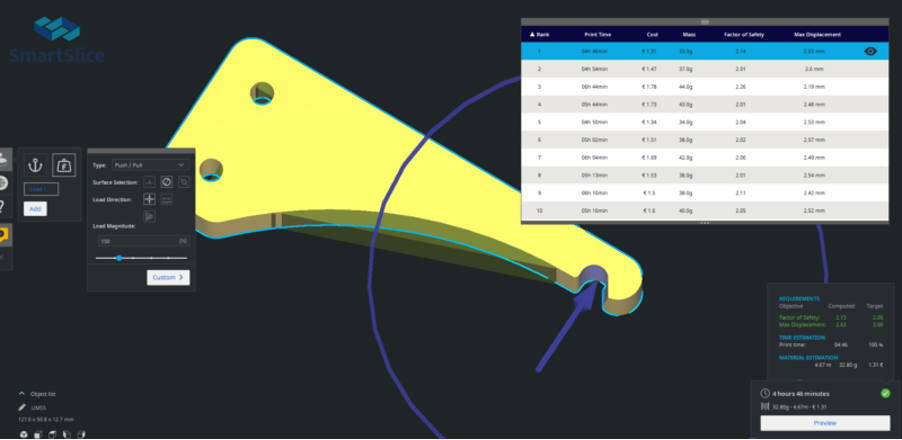Toggle eye visibility on rank 1 result

click(x=869, y=50)
